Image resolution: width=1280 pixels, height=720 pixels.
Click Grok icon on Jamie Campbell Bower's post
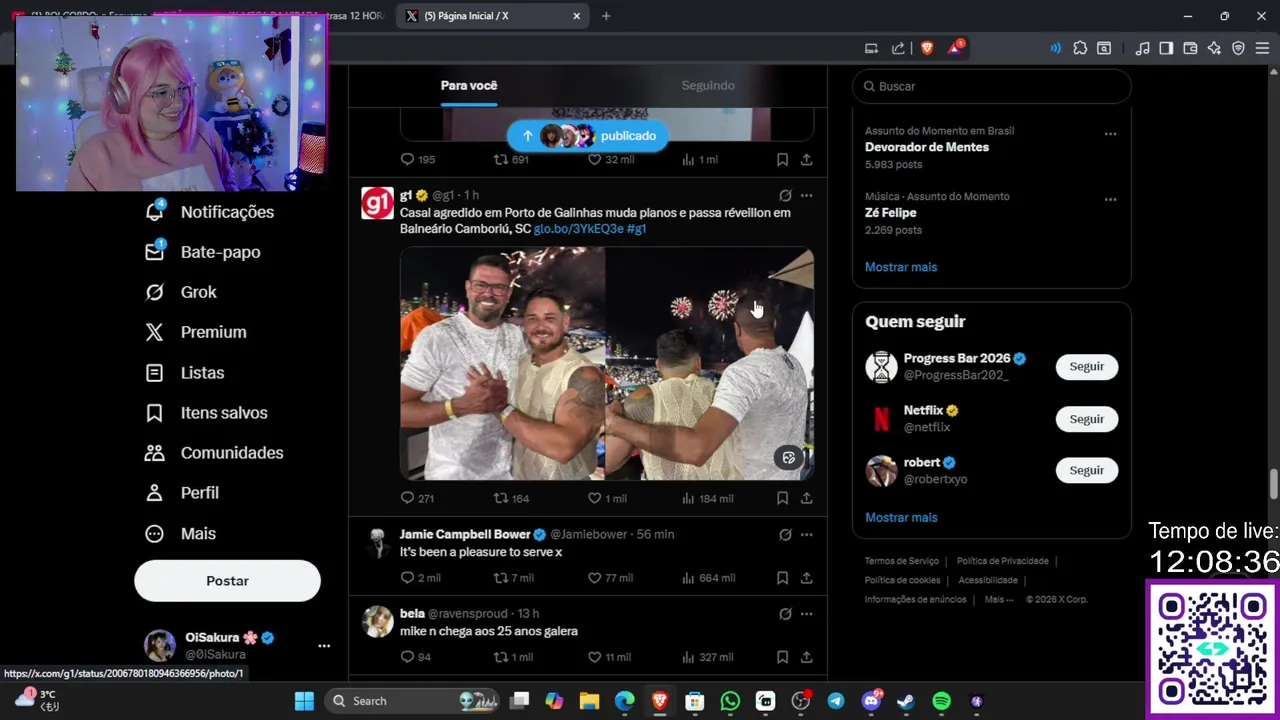(x=785, y=534)
